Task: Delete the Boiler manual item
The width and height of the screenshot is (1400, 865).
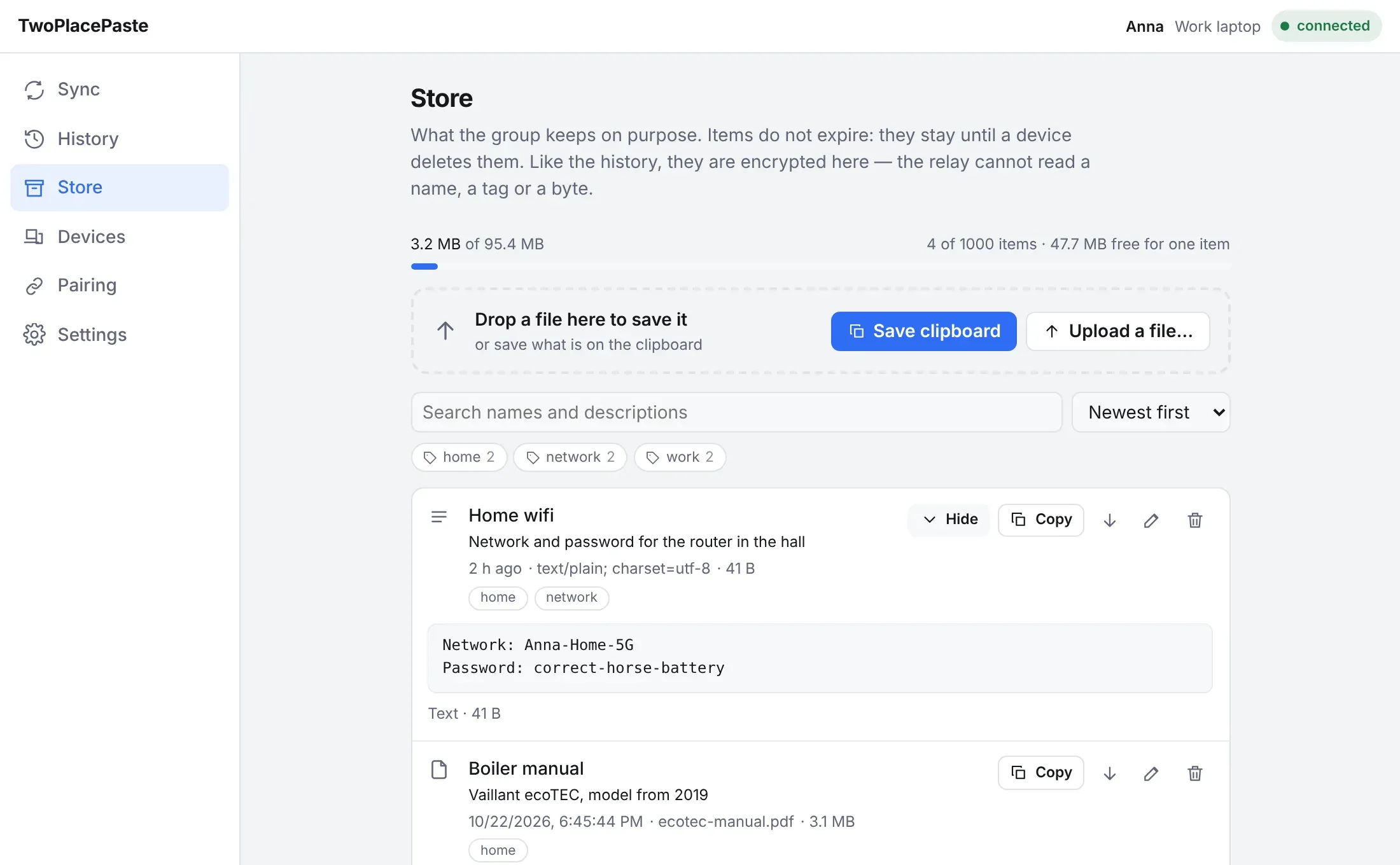Action: point(1195,773)
